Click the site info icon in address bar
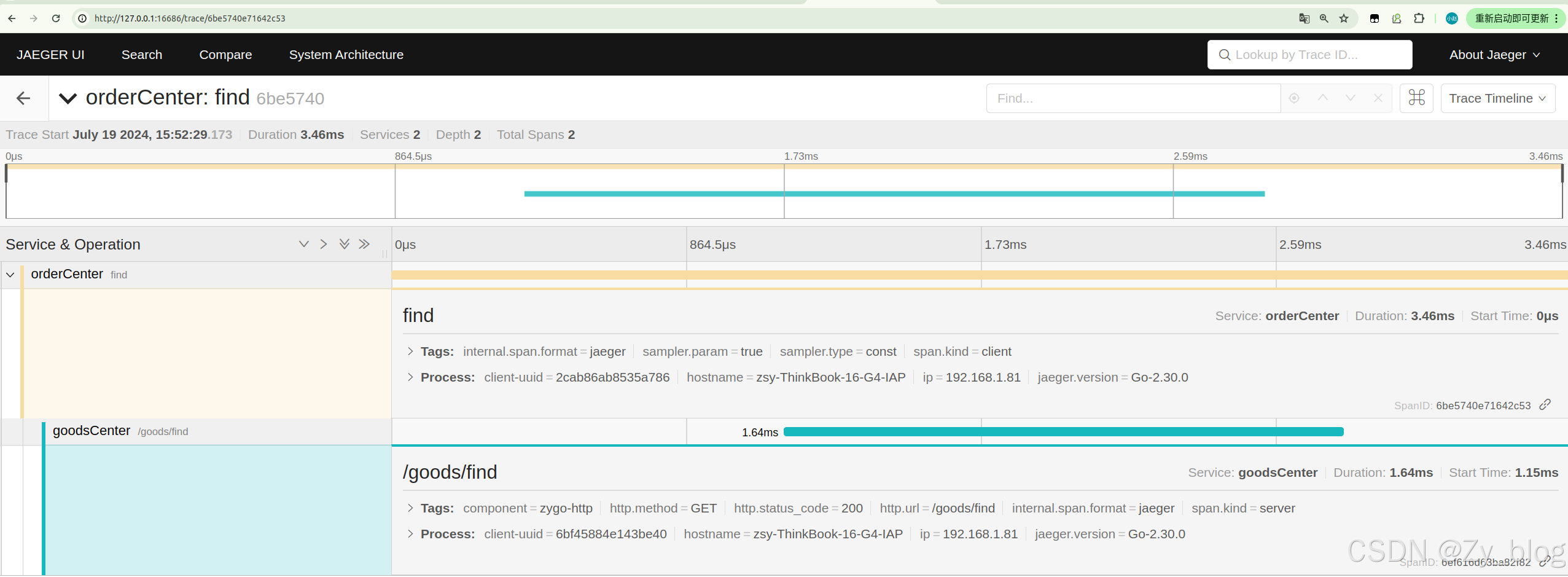Viewport: 1568px width, 577px height. tap(82, 18)
